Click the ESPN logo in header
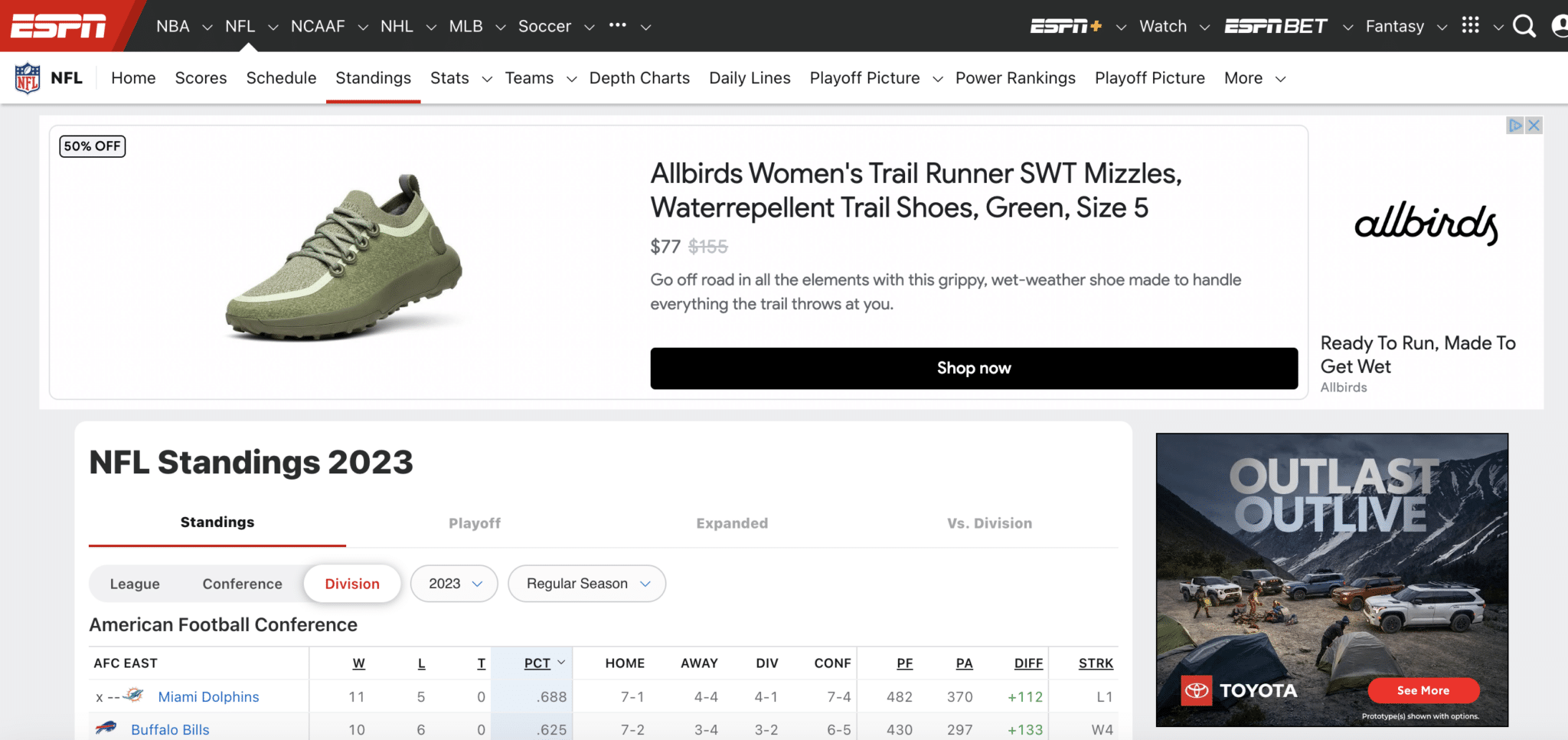 click(x=58, y=26)
